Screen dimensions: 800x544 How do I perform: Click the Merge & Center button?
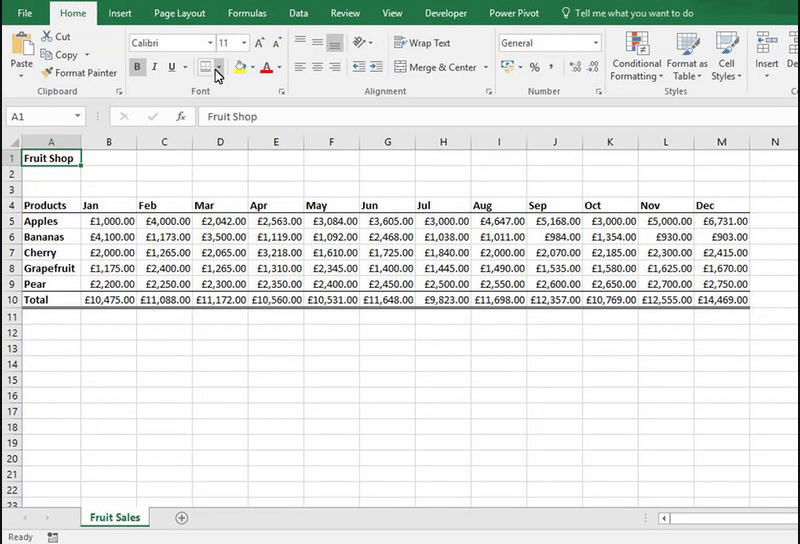[x=435, y=67]
